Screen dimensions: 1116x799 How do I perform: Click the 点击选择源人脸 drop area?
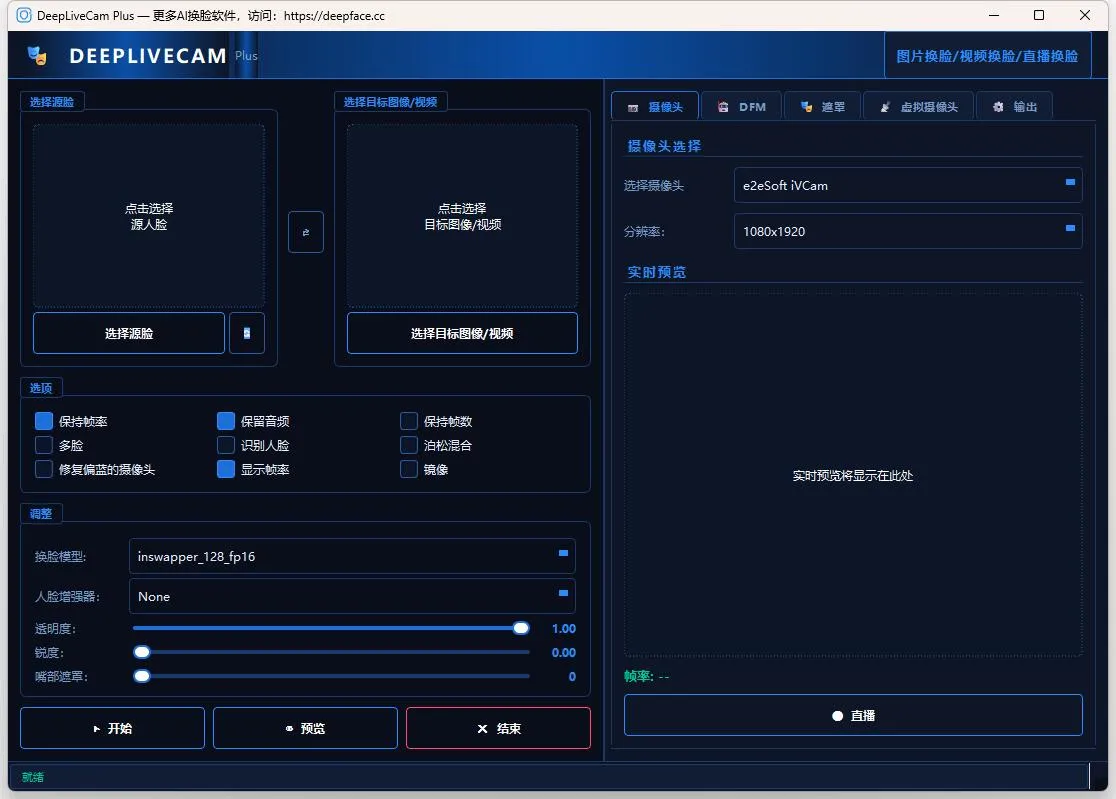(149, 216)
